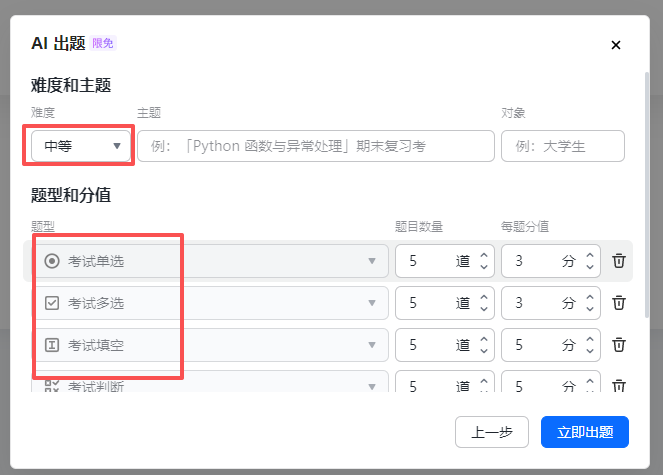Open the 考试多选 question type dropdown
This screenshot has height=475, width=663.
coord(210,303)
